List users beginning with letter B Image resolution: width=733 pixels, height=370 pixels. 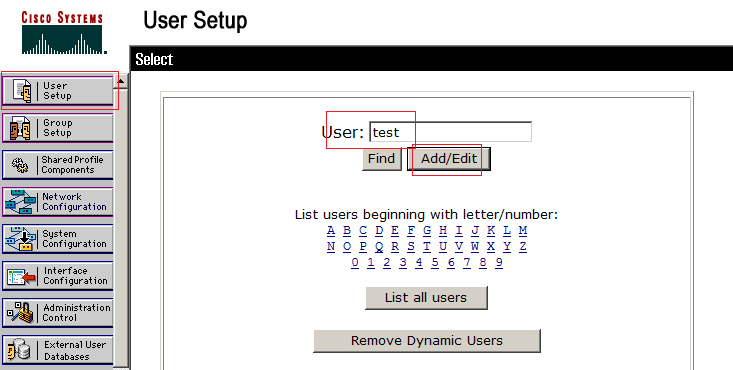347,231
